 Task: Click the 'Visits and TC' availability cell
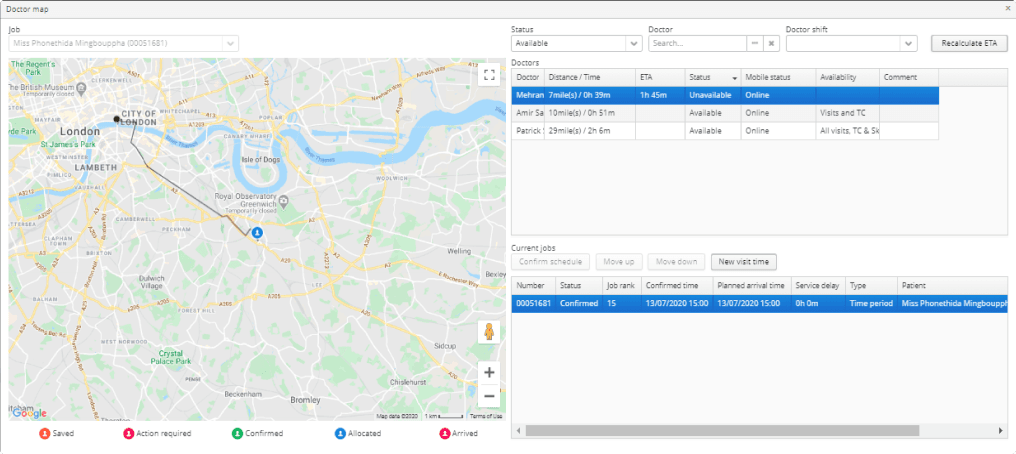tap(848, 113)
